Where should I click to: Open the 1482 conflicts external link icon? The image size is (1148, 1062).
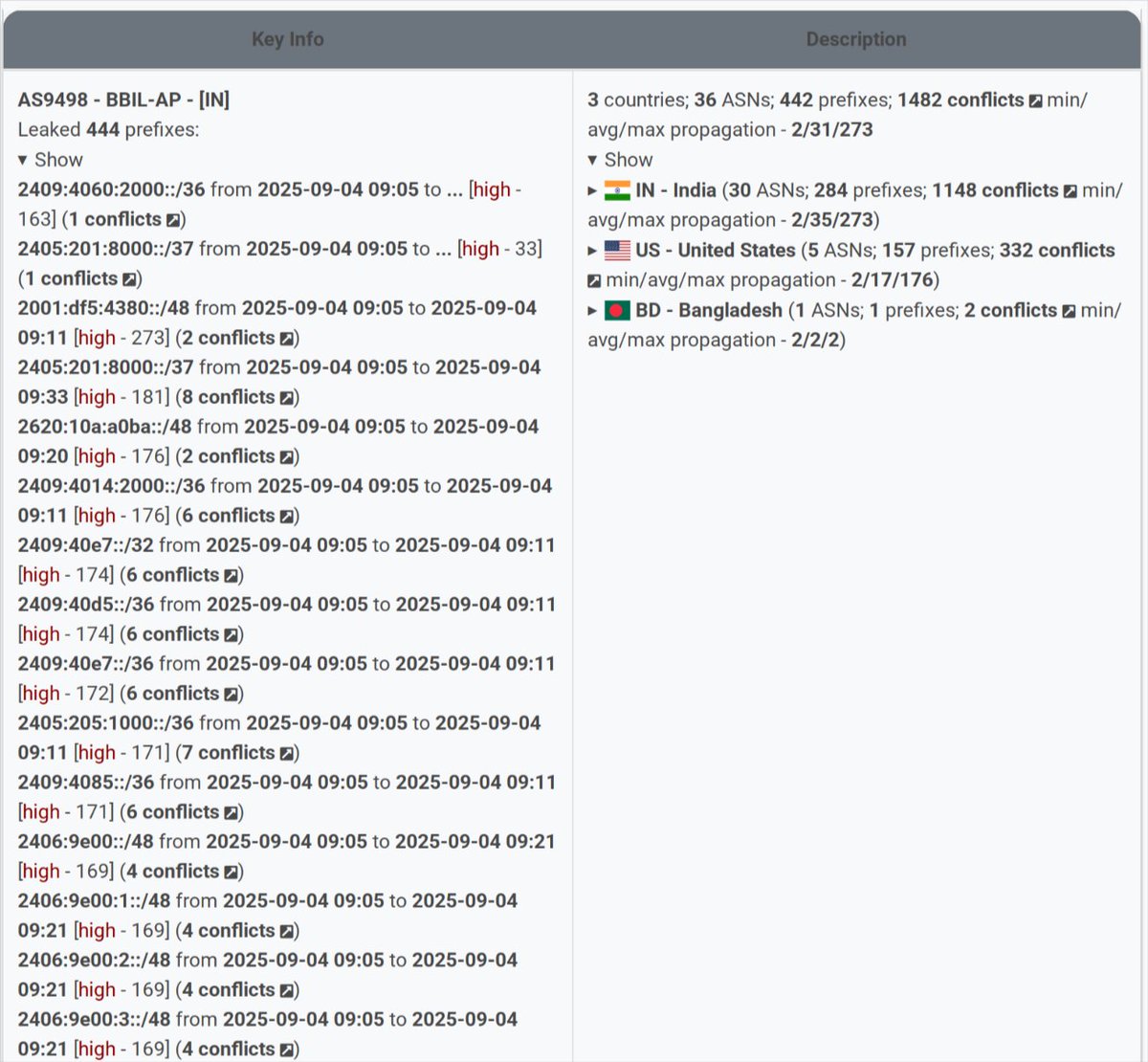pyautogui.click(x=1035, y=101)
